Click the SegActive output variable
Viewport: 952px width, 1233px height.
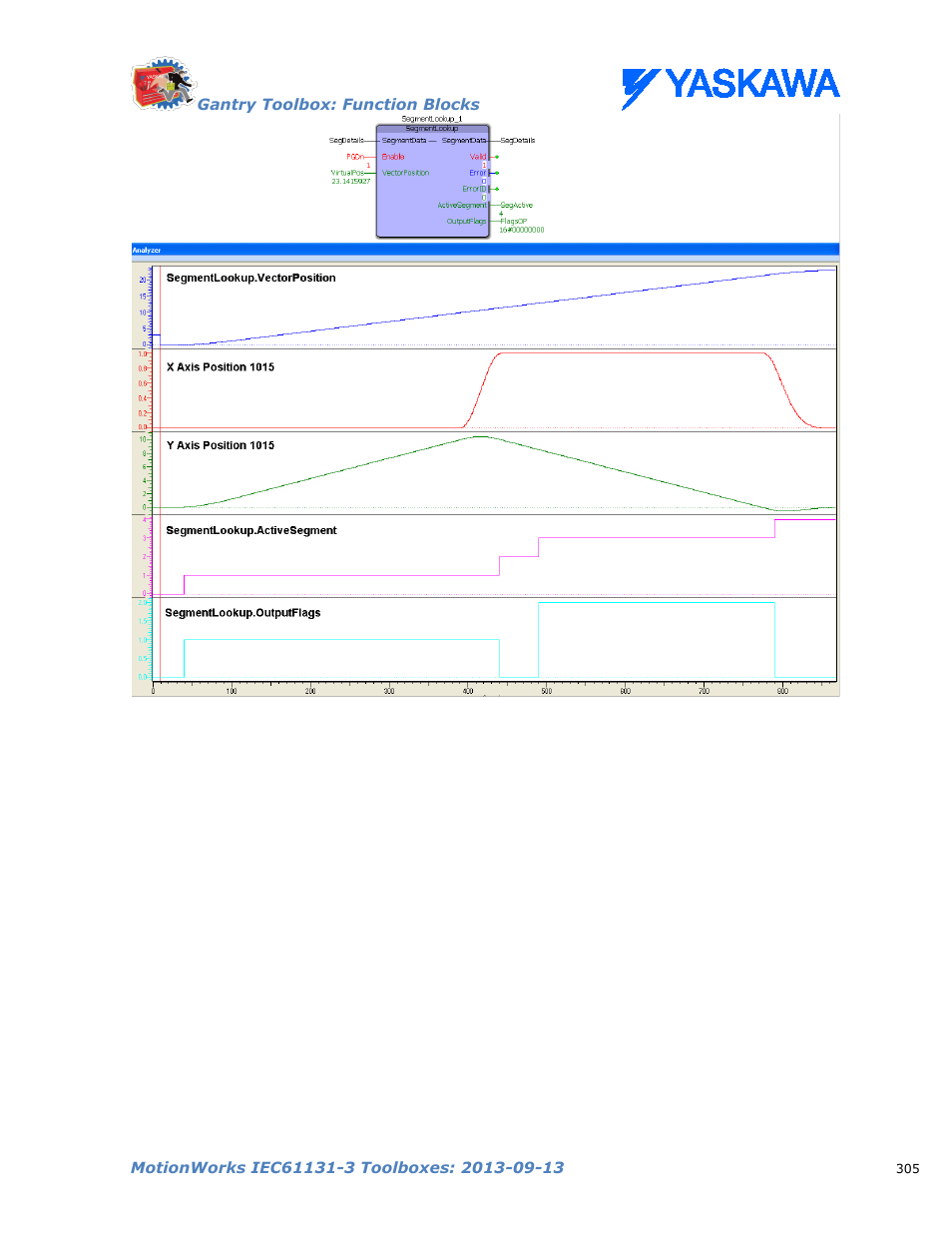pos(517,205)
